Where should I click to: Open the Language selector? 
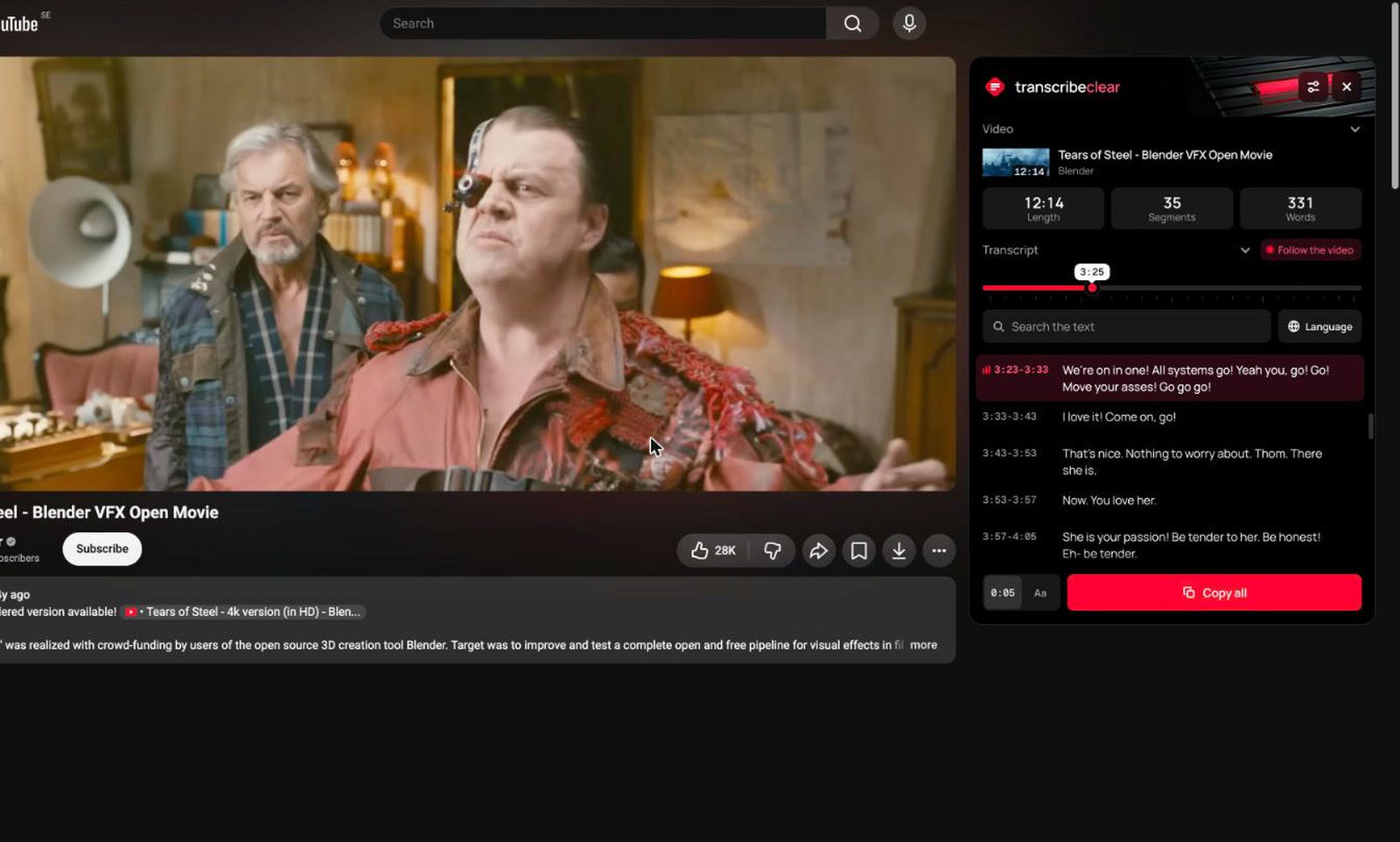tap(1319, 326)
